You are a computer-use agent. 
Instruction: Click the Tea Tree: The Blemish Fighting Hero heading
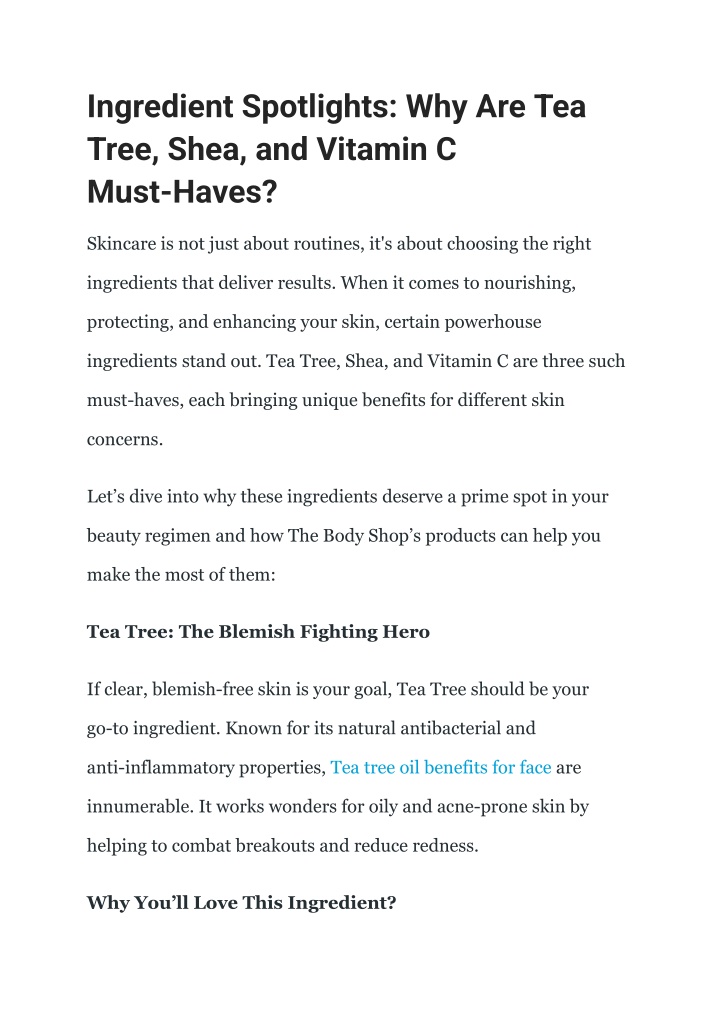click(x=258, y=632)
